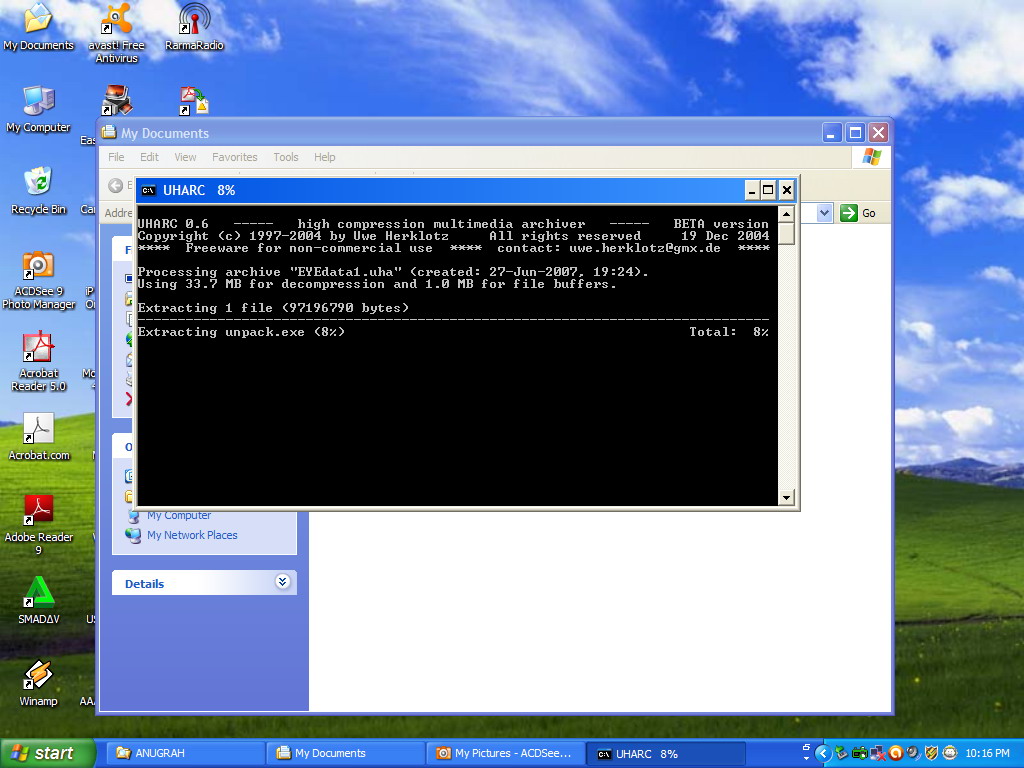Select the PDF converter shortcut on desktop

pyautogui.click(x=194, y=100)
